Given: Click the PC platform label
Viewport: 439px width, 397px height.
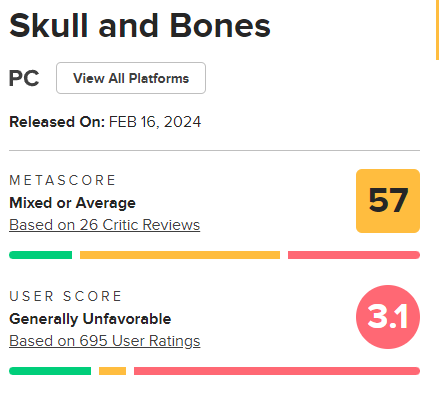Looking at the screenshot, I should click(x=24, y=78).
